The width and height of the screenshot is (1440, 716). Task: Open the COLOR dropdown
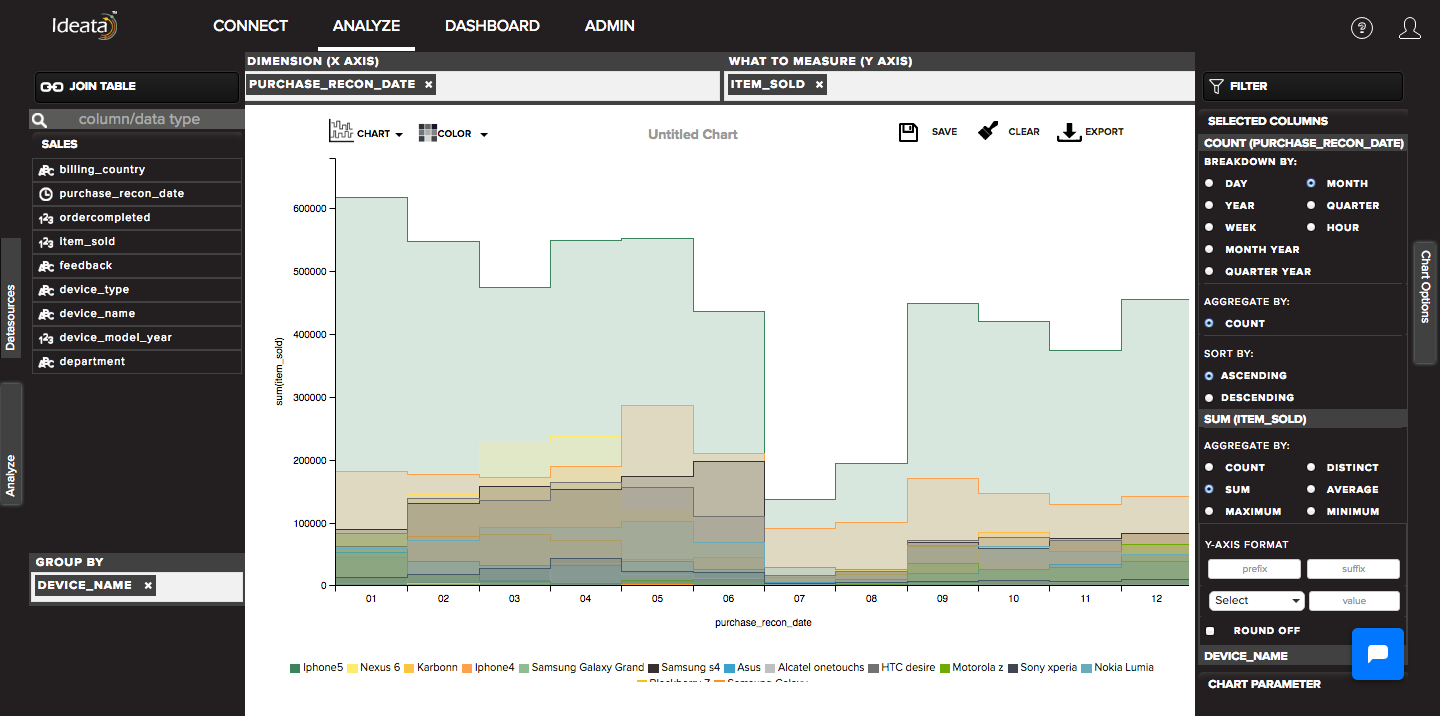454,134
